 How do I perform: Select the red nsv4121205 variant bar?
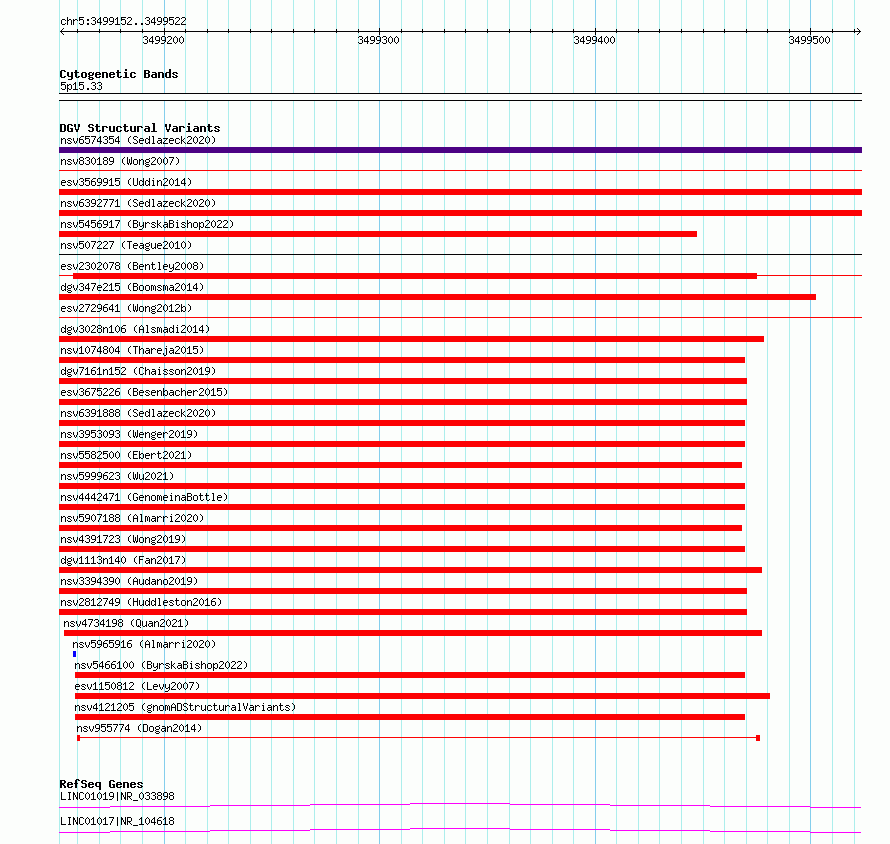pos(410,717)
